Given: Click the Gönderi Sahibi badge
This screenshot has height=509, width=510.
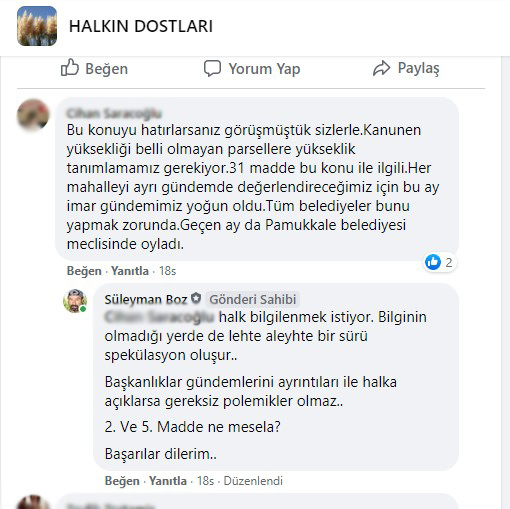Looking at the screenshot, I should pos(252,299).
